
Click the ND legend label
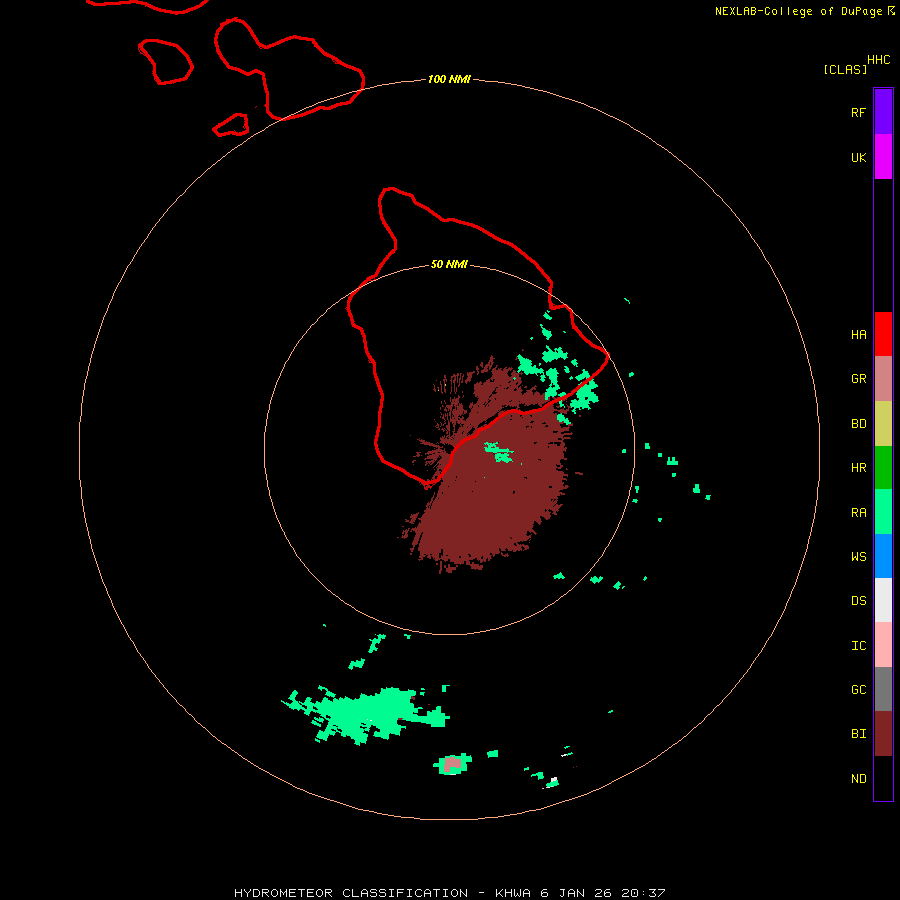[x=858, y=779]
